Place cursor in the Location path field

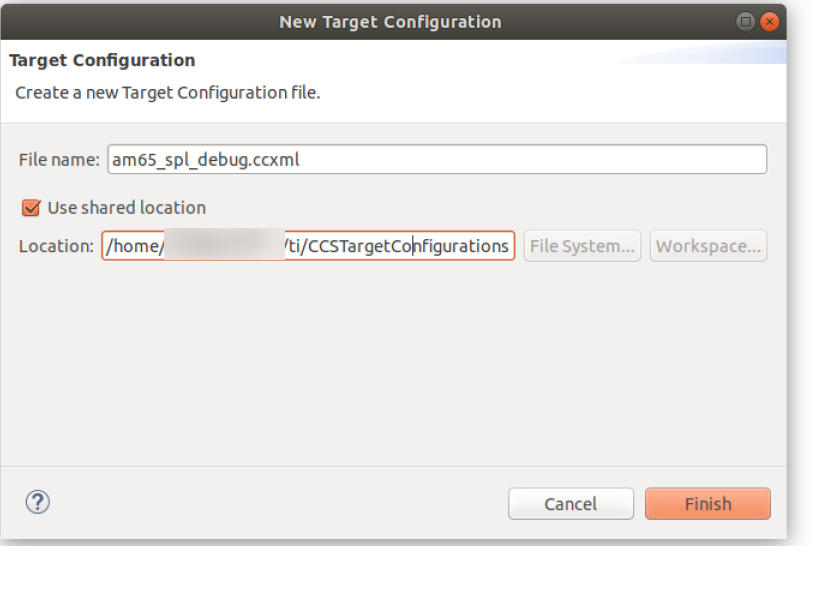[308, 246]
